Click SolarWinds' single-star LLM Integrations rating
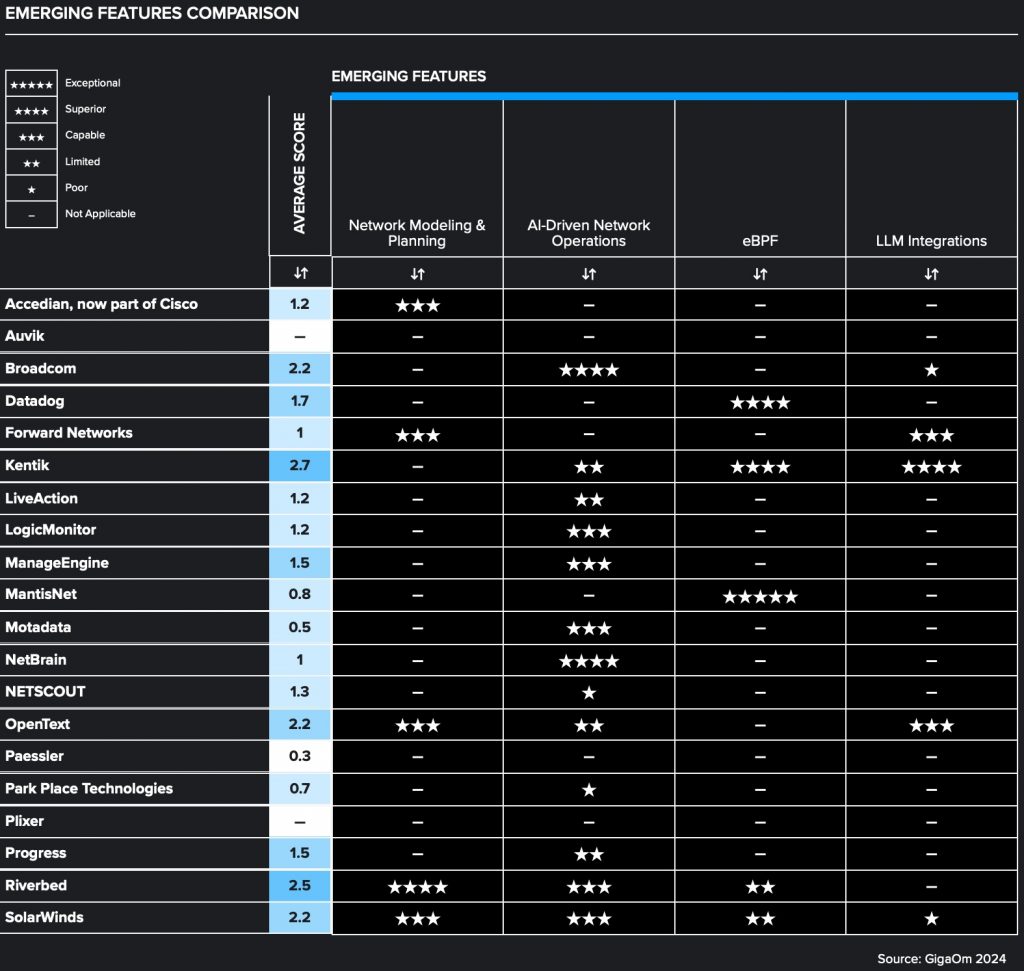 pyautogui.click(x=931, y=917)
